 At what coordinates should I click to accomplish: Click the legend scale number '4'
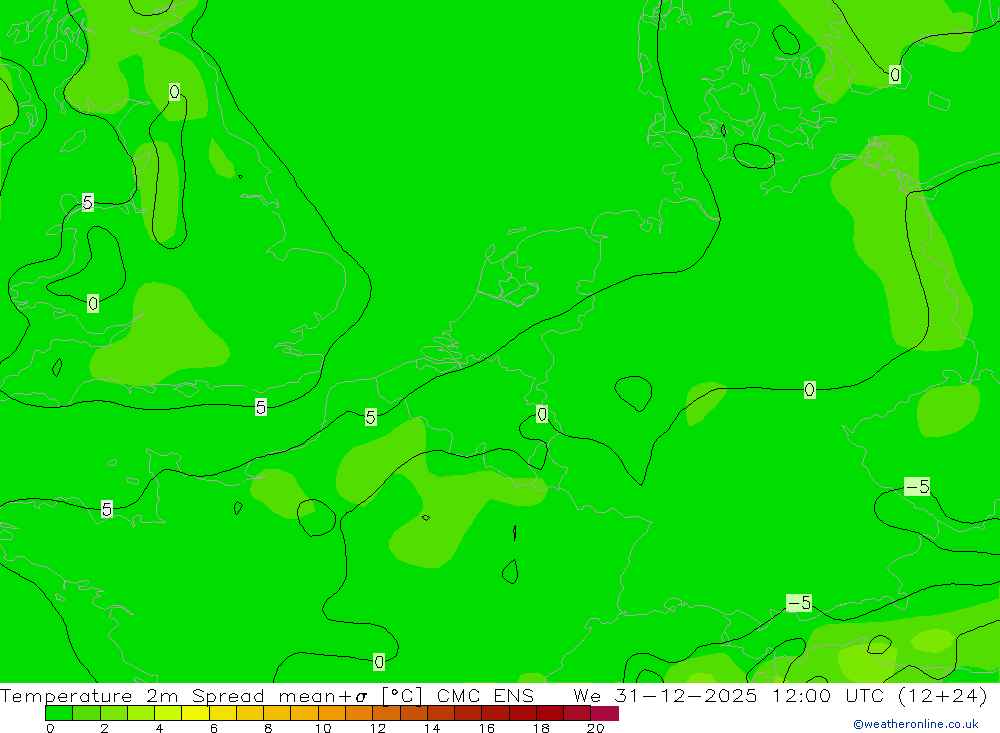(x=159, y=728)
